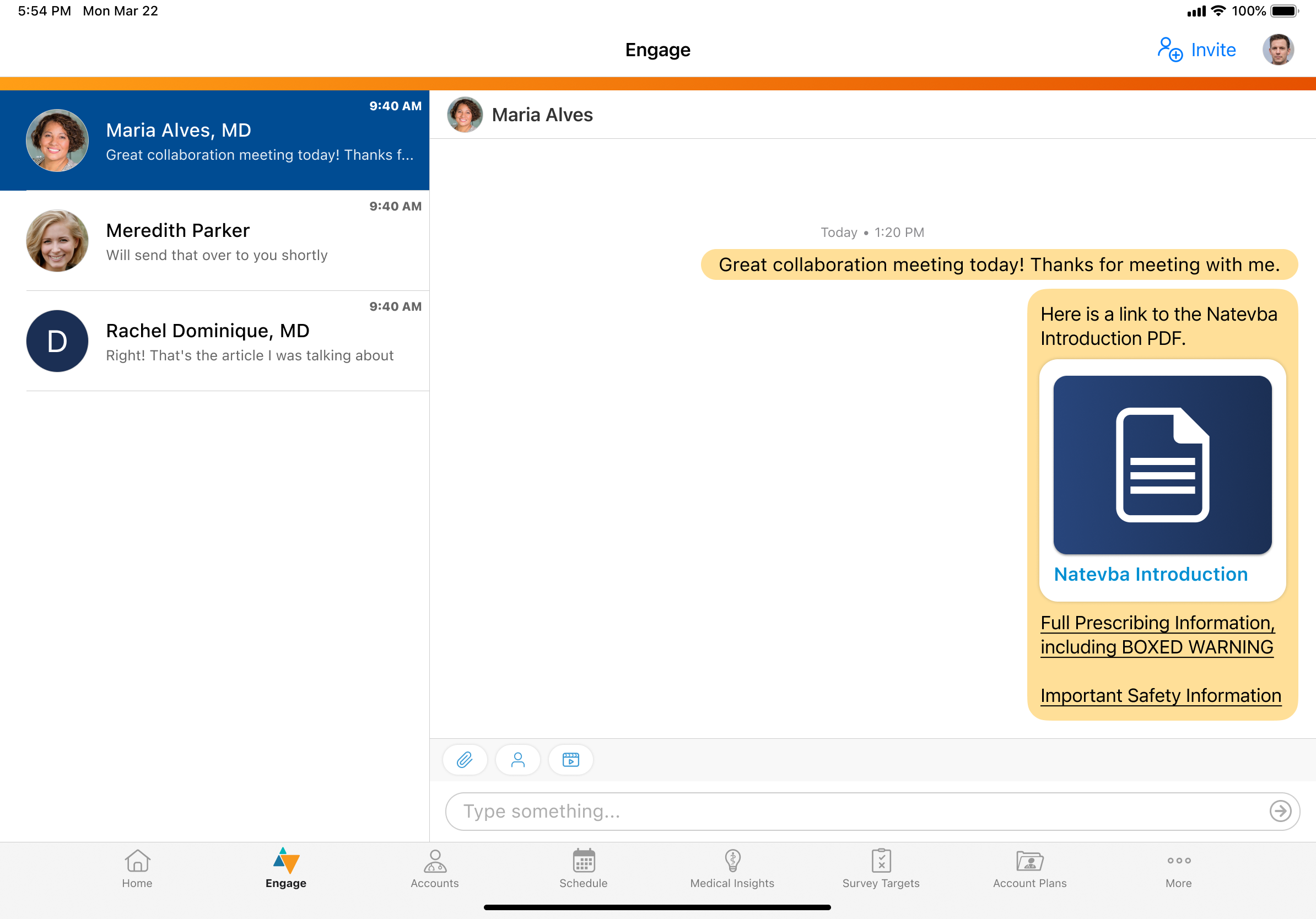Tap the media presentation icon in chat toolbar
The height and width of the screenshot is (919, 1316).
click(x=570, y=760)
